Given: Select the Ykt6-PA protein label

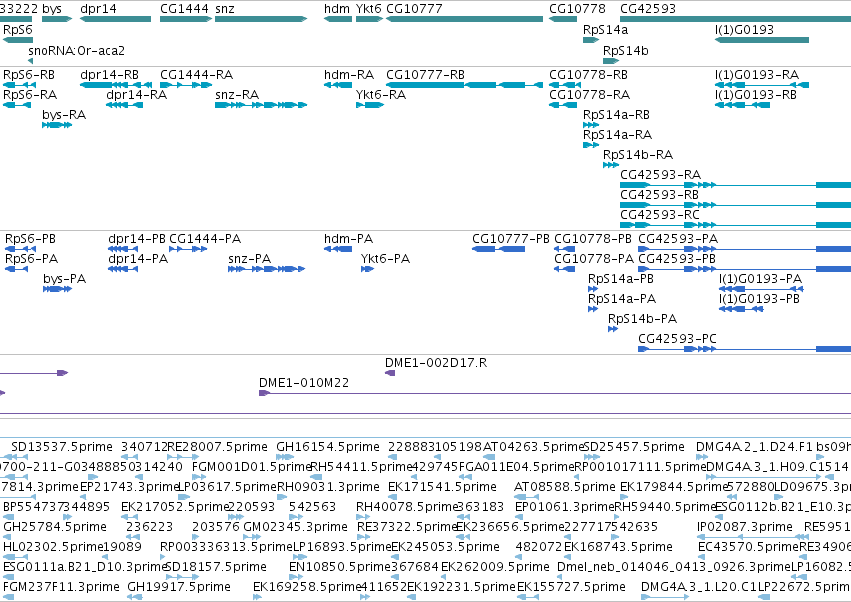Looking at the screenshot, I should click(x=385, y=258).
